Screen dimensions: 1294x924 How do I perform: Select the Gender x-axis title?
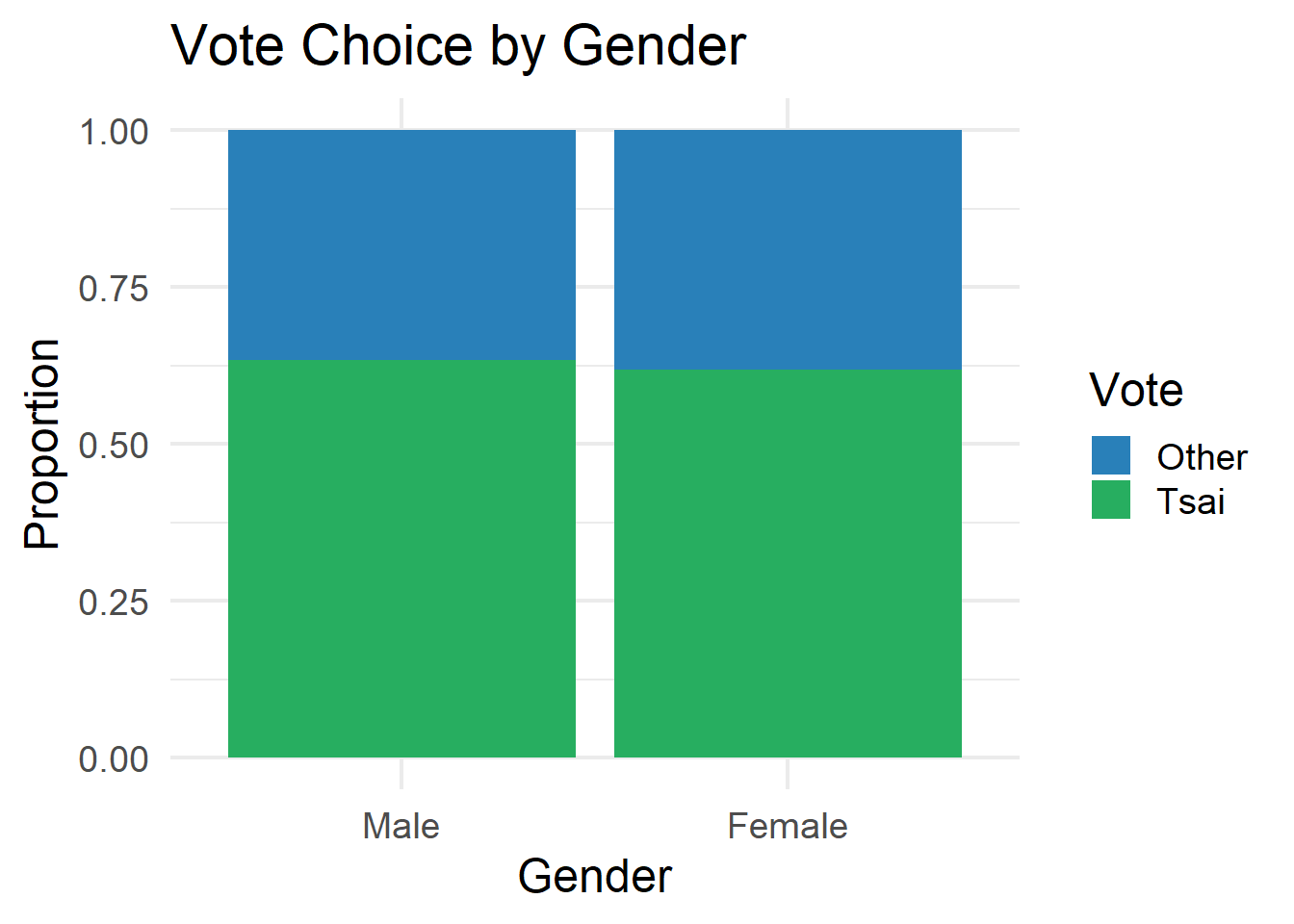tap(595, 877)
